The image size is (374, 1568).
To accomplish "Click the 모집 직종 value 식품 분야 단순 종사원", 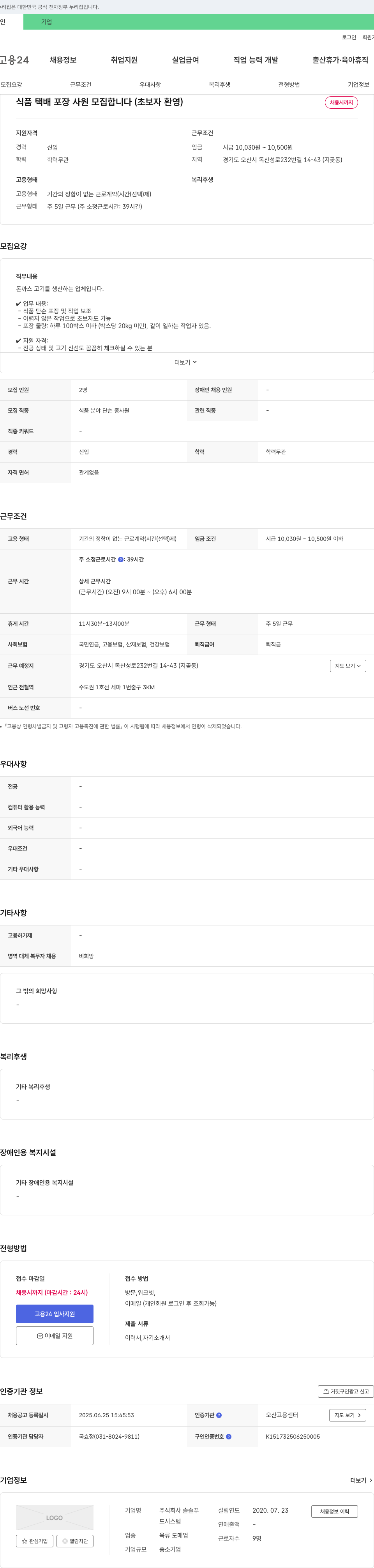I will tap(104, 411).
